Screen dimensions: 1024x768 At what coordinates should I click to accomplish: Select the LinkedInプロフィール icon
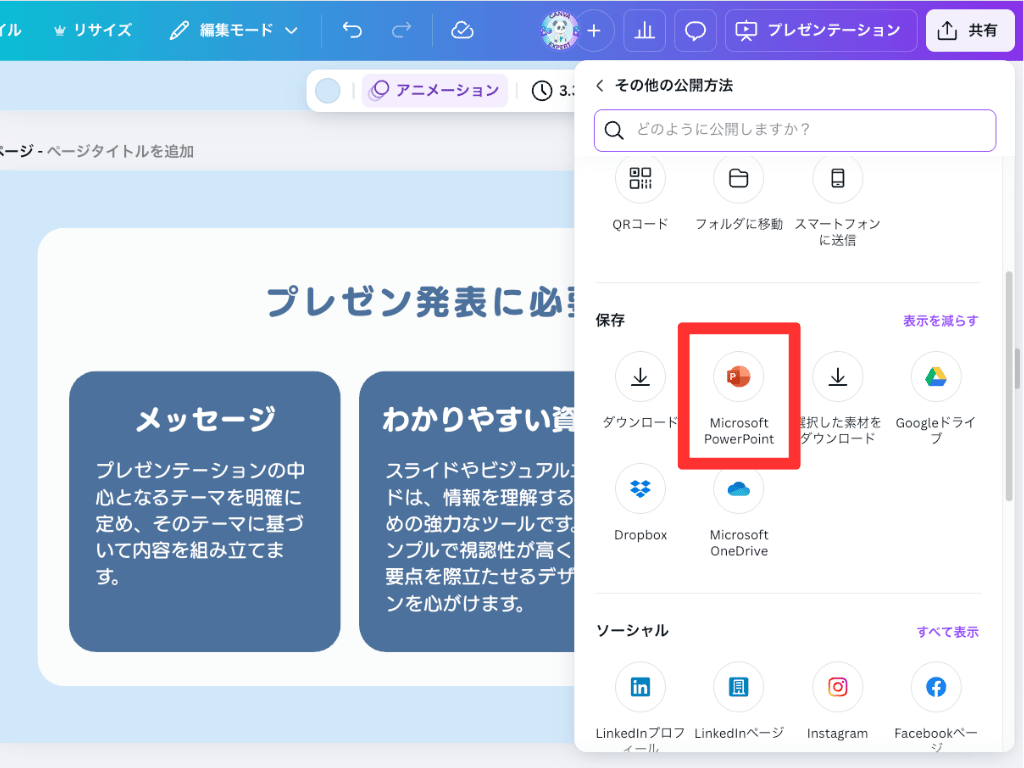pos(640,687)
